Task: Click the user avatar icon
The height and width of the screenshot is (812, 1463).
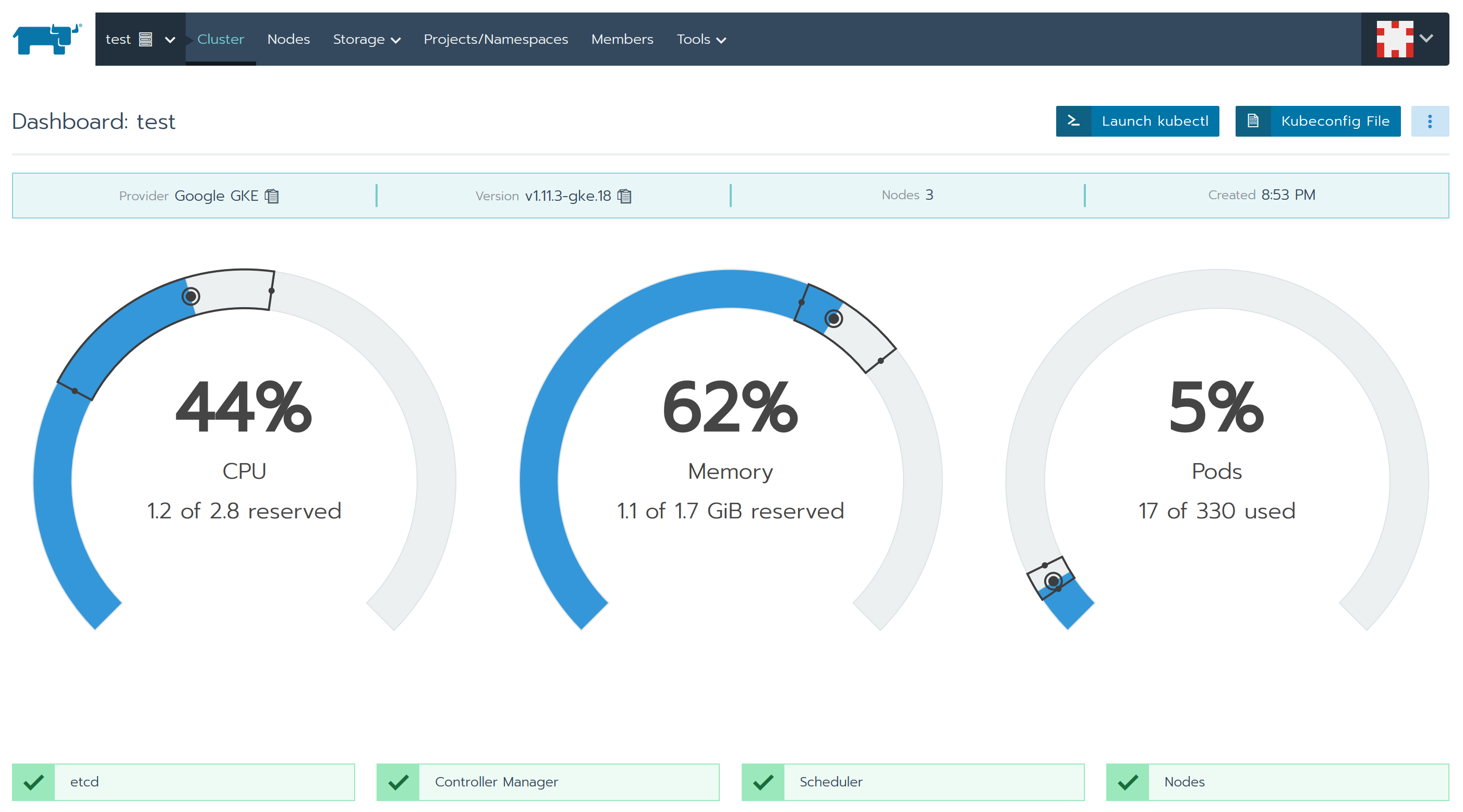Action: [x=1394, y=39]
